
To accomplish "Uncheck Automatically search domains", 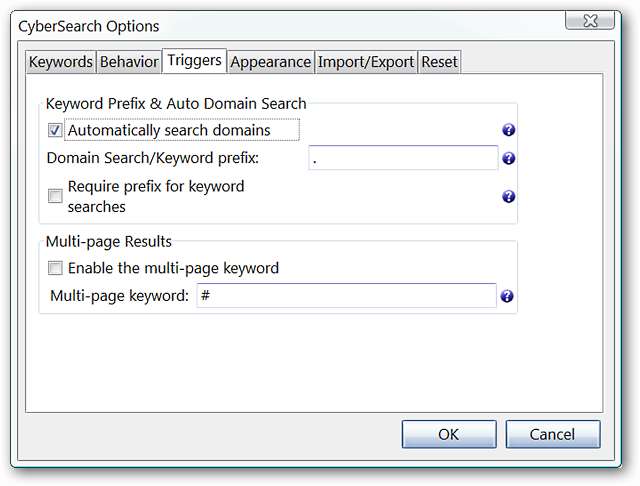I will tap(55, 130).
